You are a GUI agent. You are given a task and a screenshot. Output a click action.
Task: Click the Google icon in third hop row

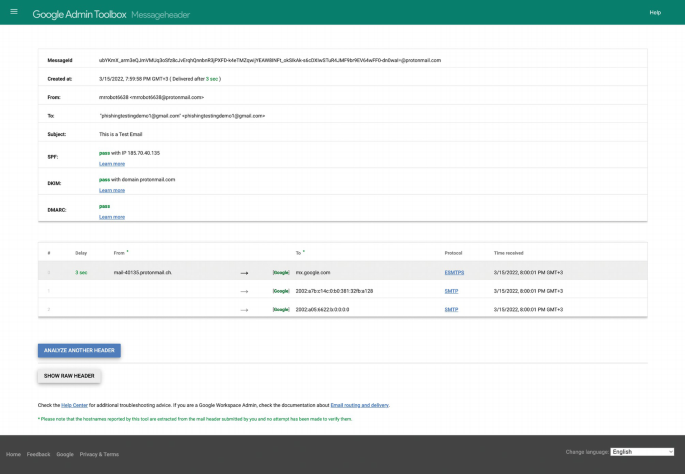tap(281, 310)
